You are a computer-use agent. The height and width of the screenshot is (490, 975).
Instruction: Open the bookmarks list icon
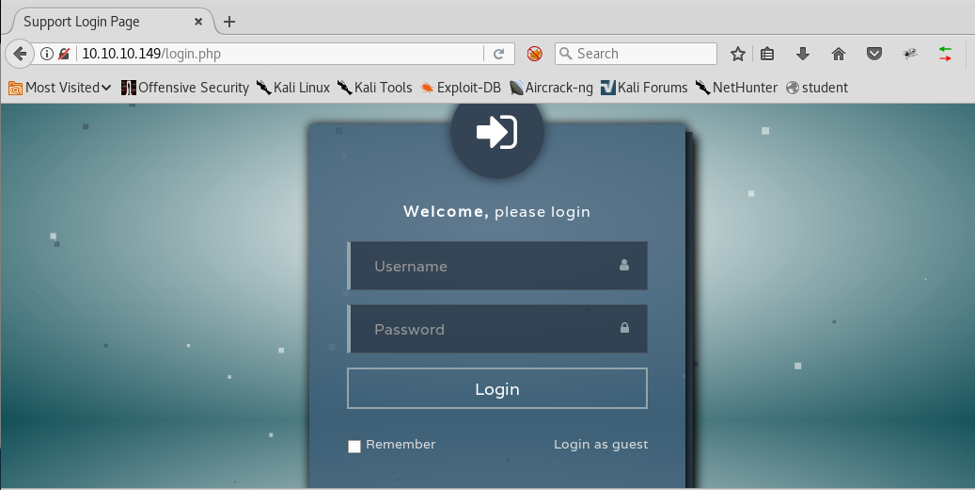click(x=767, y=54)
